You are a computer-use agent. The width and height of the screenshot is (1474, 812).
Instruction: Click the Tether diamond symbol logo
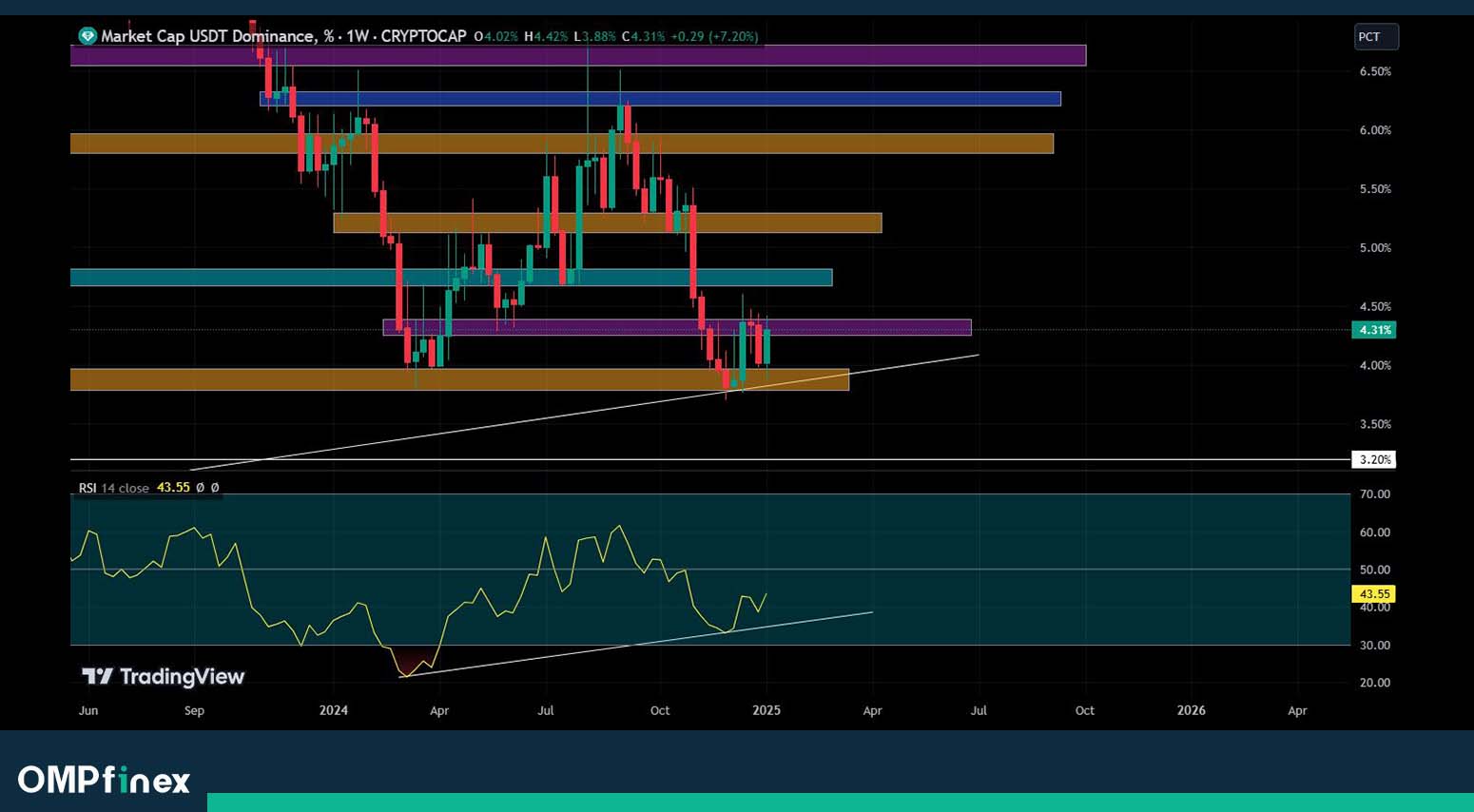(x=87, y=36)
